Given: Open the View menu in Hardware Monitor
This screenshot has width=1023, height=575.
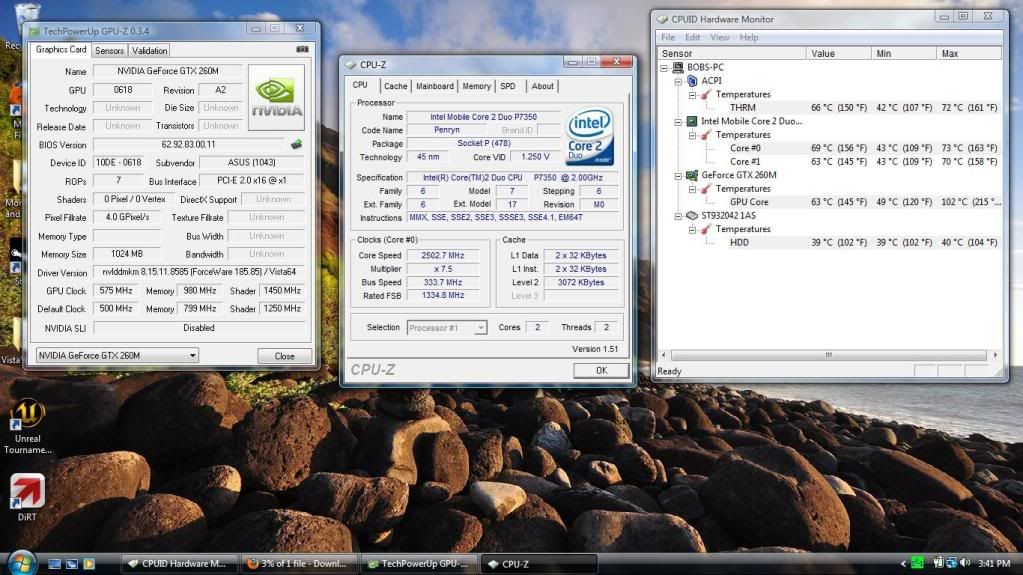Looking at the screenshot, I should point(720,37).
